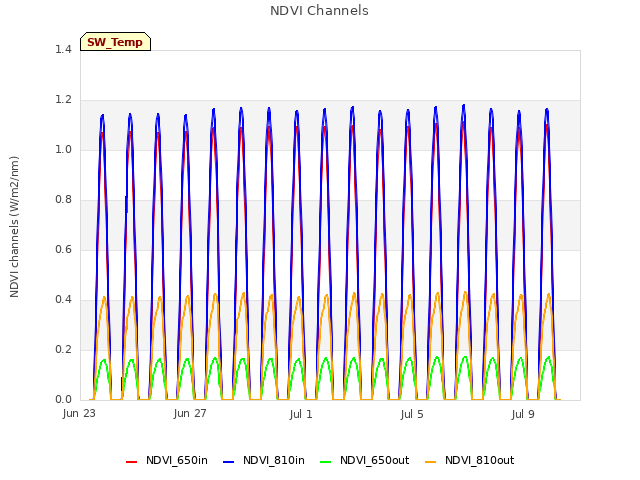
Task: Click the Jul 5 x-axis label
Action: tap(412, 414)
